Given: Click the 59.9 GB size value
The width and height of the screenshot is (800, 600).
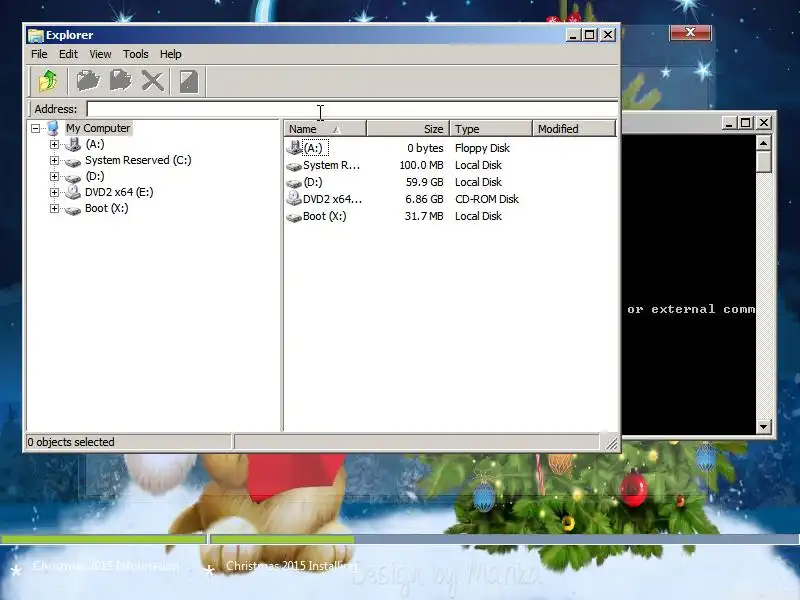Looking at the screenshot, I should (x=424, y=182).
